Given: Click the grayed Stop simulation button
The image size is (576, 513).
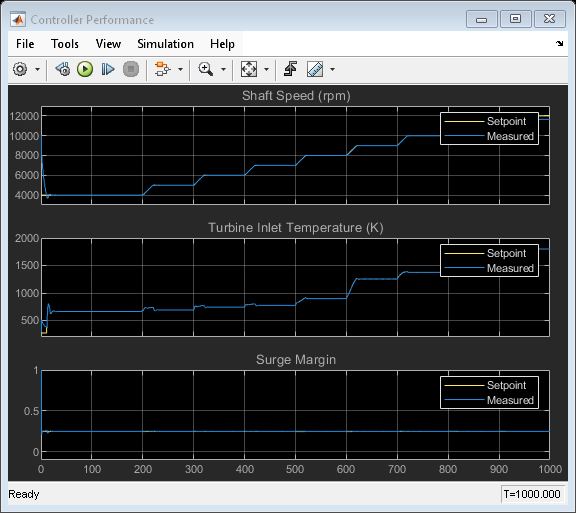Looking at the screenshot, I should [131, 69].
